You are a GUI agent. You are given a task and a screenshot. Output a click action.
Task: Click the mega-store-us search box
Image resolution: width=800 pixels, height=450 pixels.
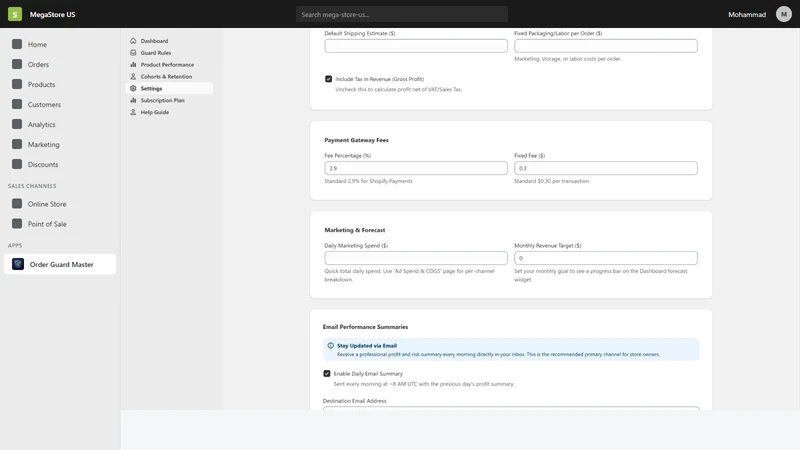402,14
